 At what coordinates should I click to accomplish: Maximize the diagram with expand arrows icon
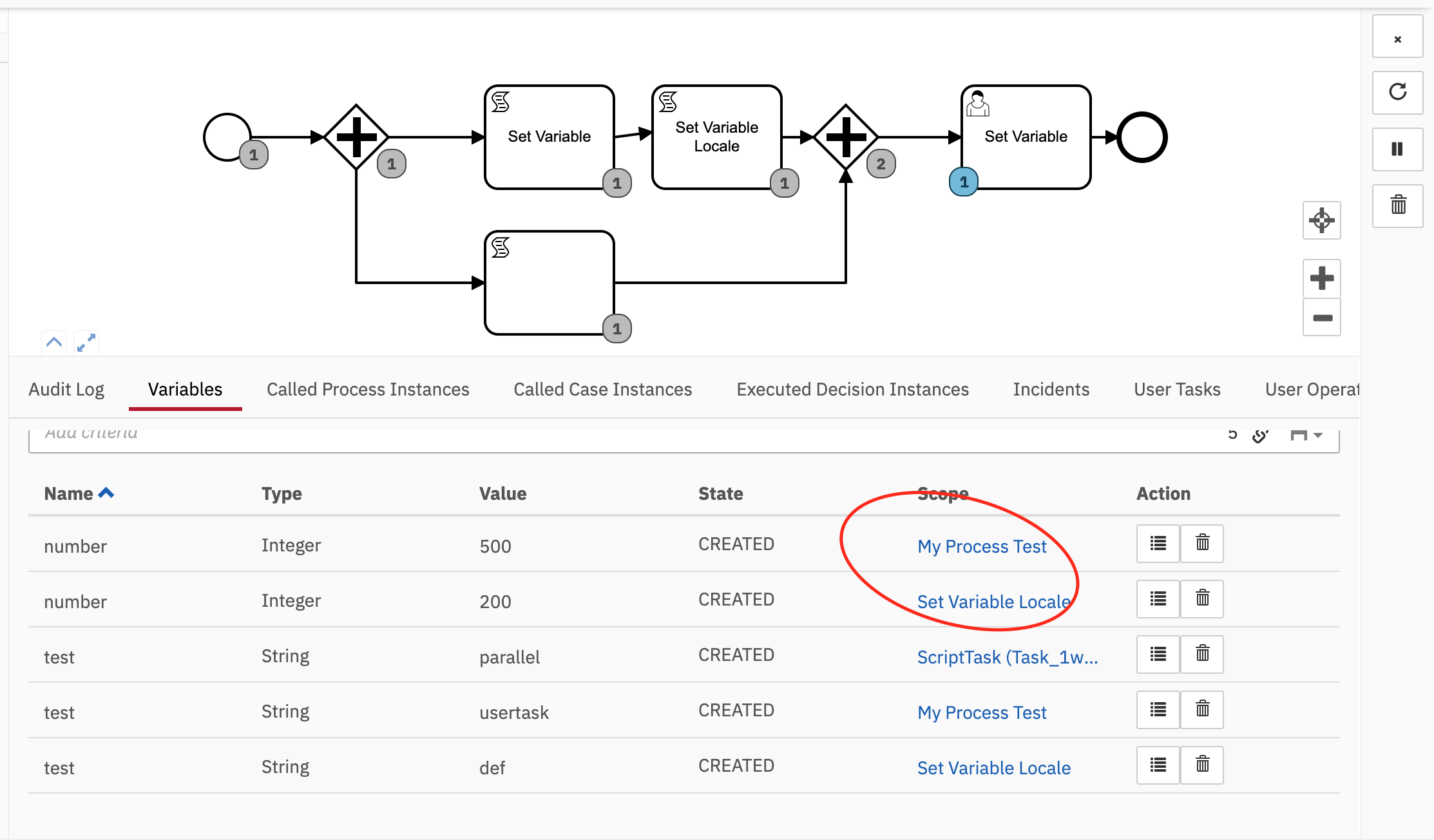coord(86,342)
